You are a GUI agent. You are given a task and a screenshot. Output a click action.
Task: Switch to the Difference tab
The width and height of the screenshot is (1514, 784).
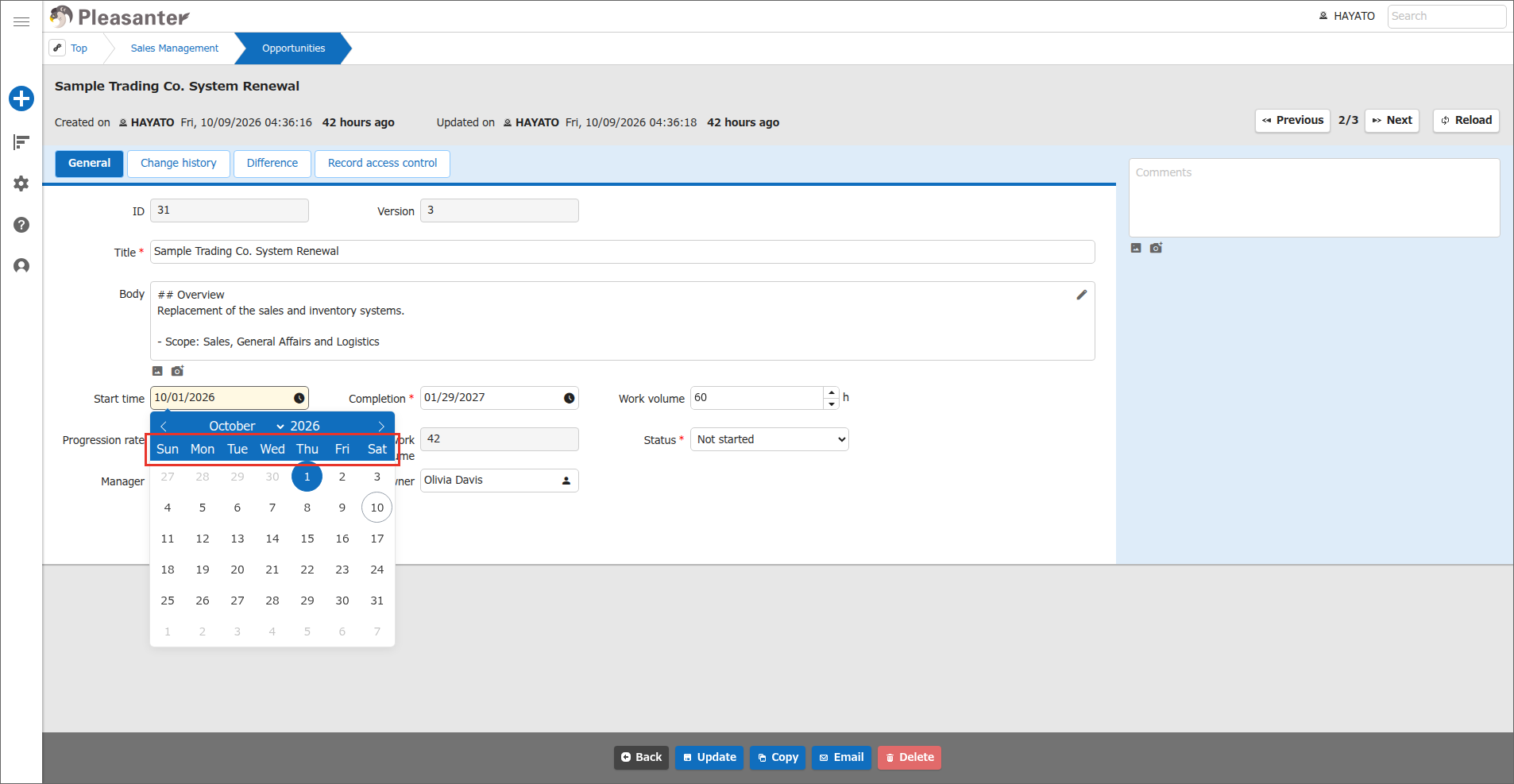[272, 164]
